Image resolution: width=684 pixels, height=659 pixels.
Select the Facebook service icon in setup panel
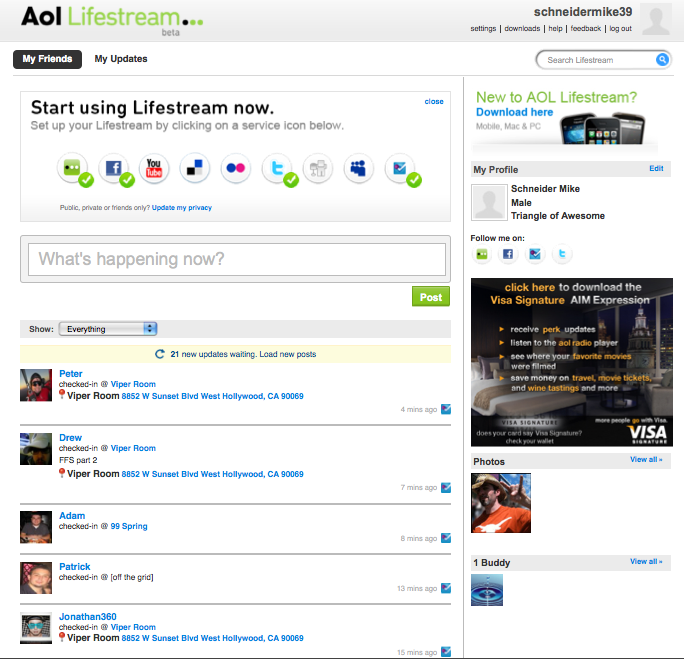(113, 168)
